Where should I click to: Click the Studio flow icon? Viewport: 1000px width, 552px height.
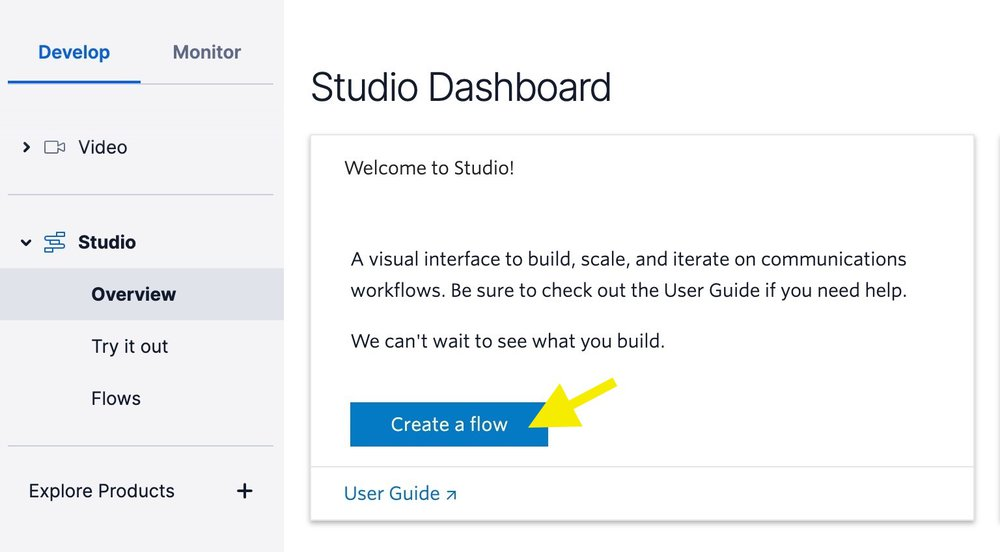54,242
